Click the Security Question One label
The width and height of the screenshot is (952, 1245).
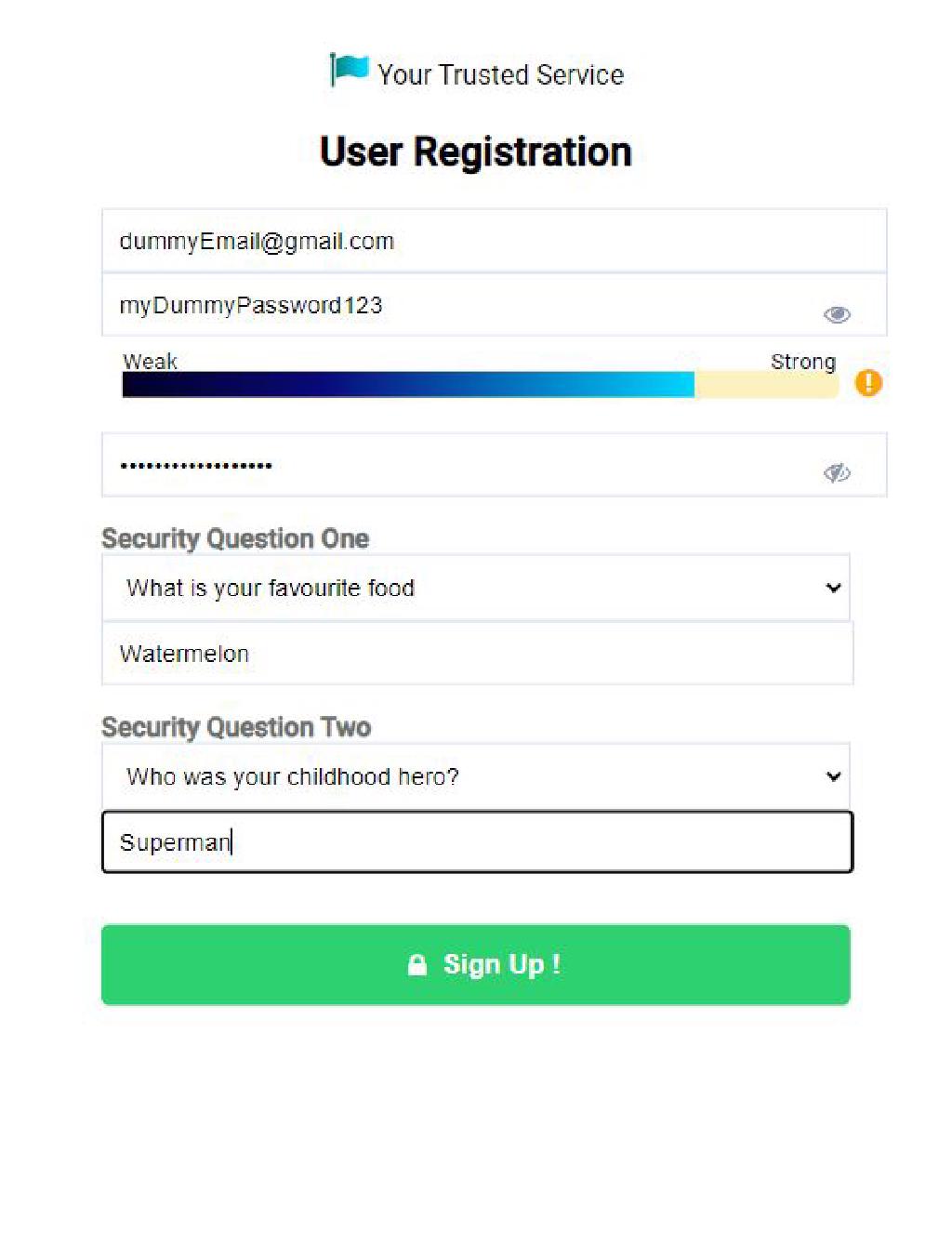pos(235,538)
